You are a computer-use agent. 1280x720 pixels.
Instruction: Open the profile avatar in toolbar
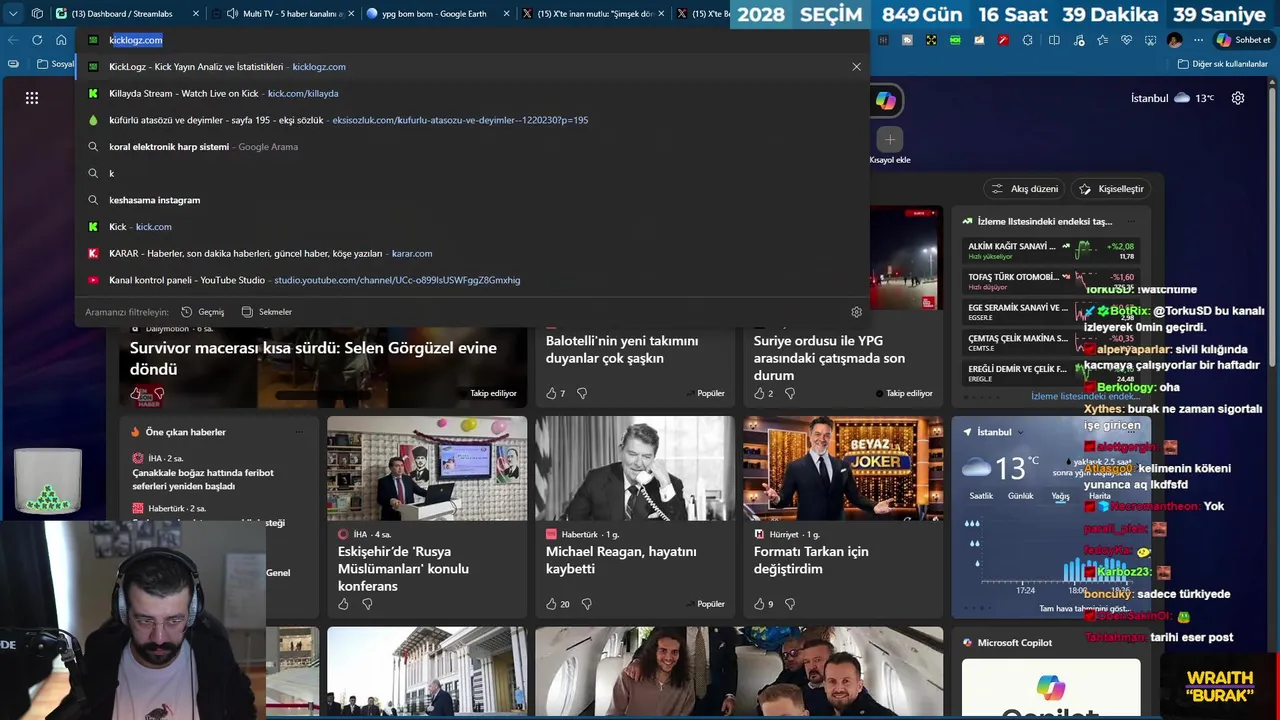(1174, 40)
